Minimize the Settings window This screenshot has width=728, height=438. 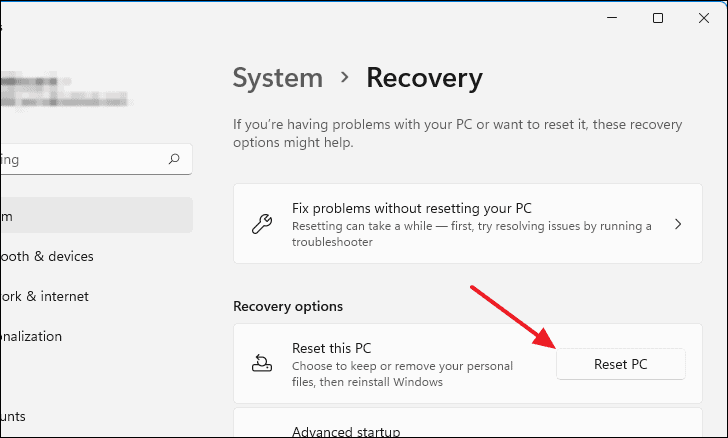(612, 18)
